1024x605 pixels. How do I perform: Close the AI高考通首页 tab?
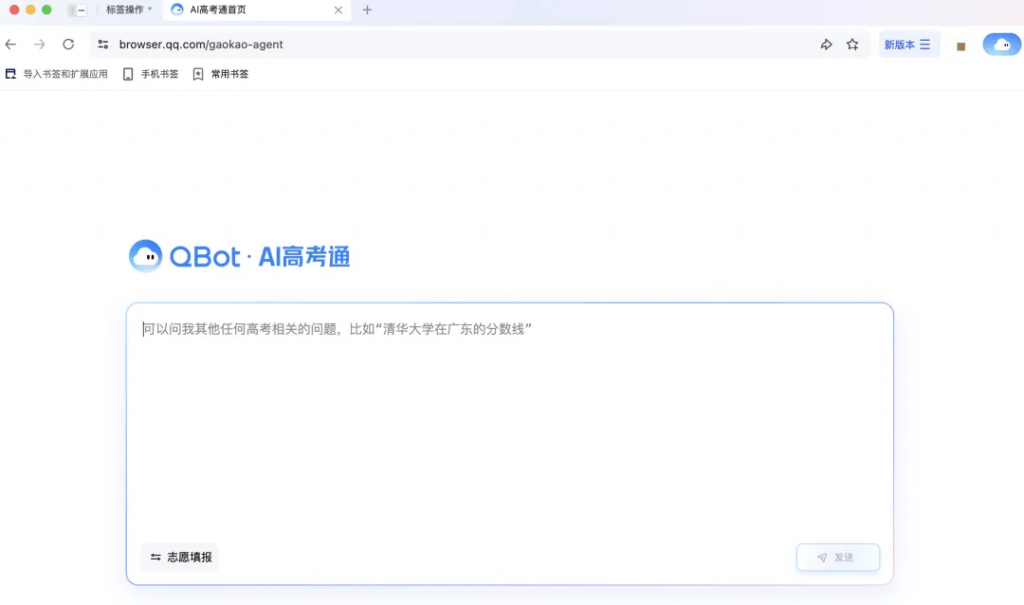pyautogui.click(x=338, y=10)
